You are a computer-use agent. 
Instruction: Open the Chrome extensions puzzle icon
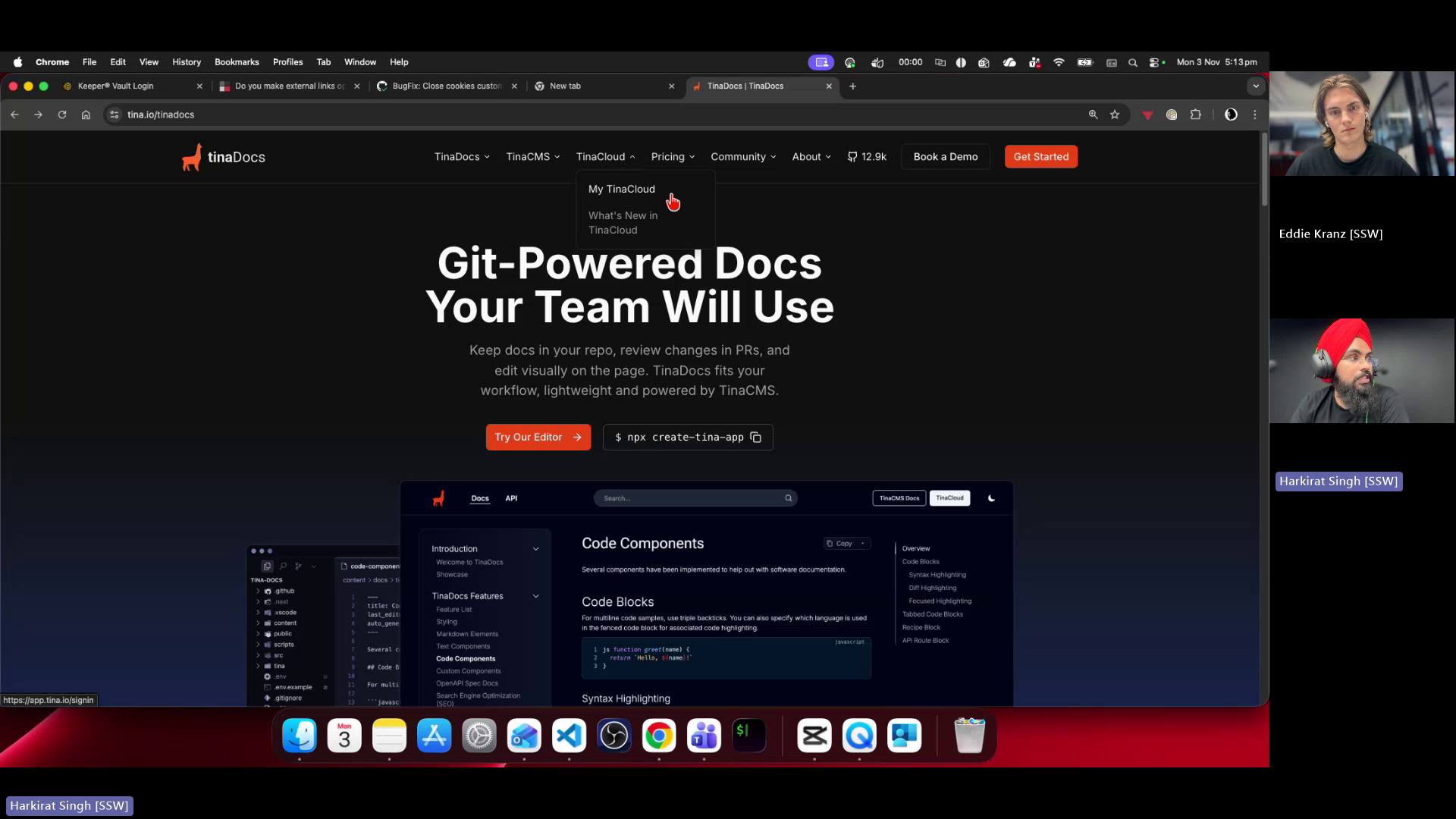click(1196, 115)
